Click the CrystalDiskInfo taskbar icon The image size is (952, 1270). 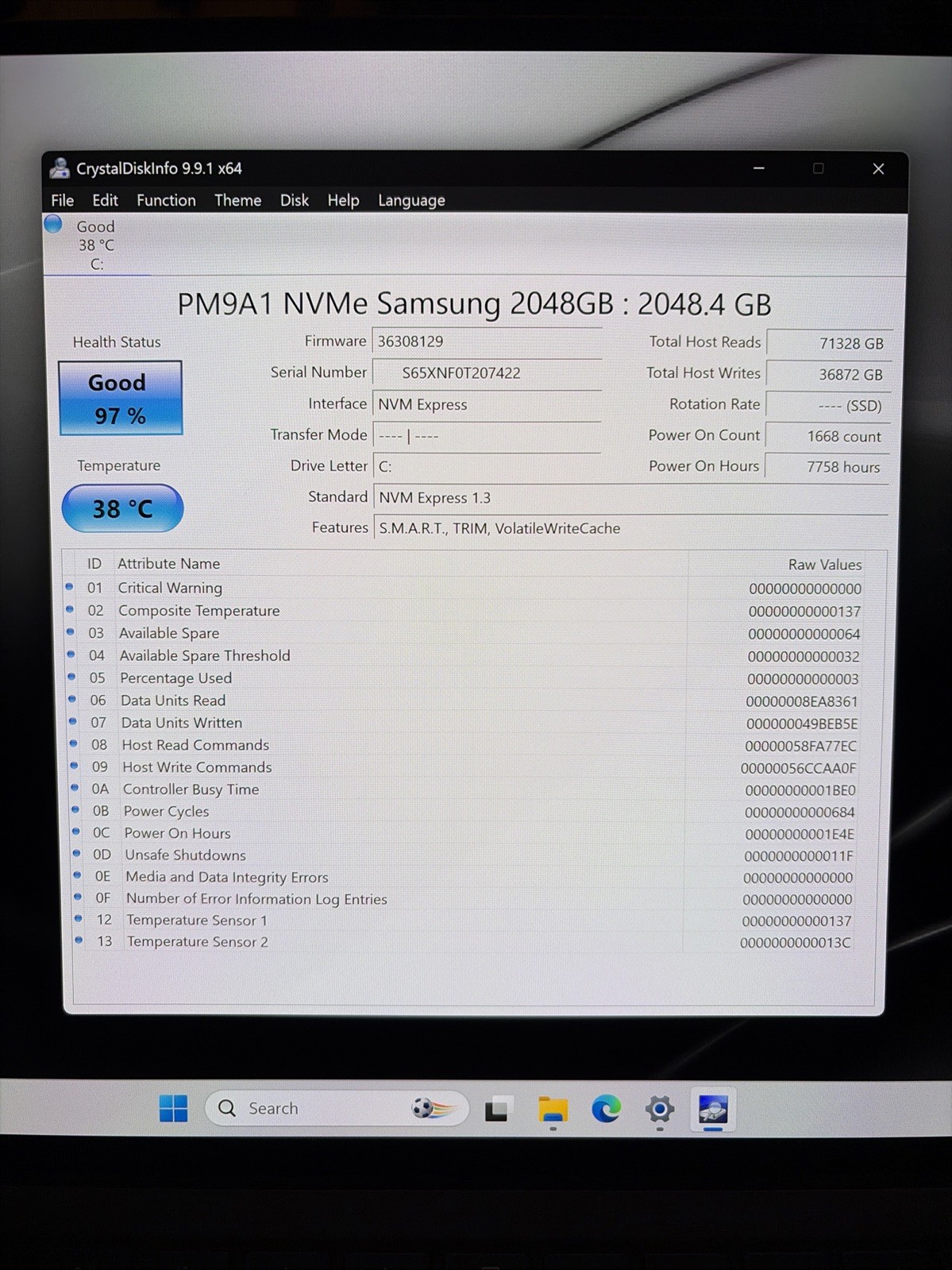[713, 1109]
